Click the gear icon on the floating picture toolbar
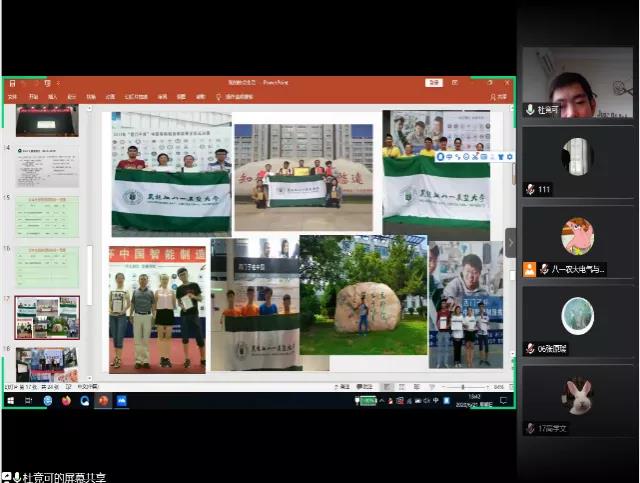The width and height of the screenshot is (640, 483). (510, 157)
